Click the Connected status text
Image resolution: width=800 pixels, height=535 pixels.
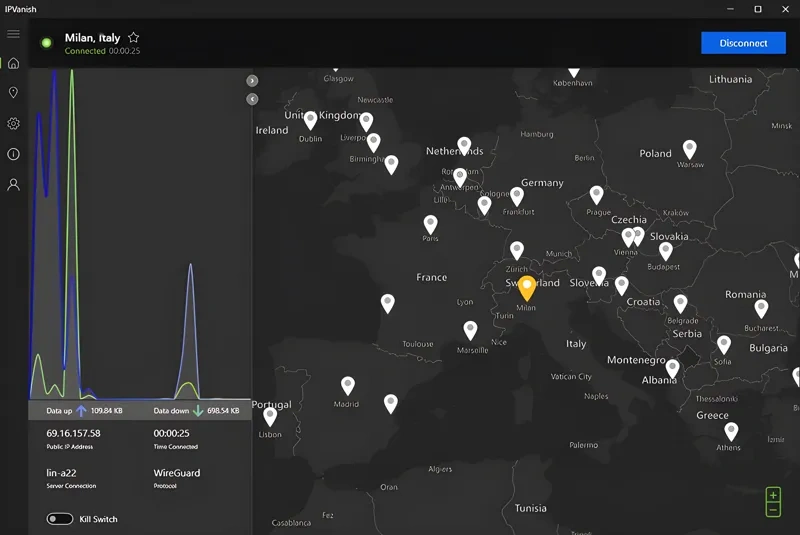tap(85, 51)
